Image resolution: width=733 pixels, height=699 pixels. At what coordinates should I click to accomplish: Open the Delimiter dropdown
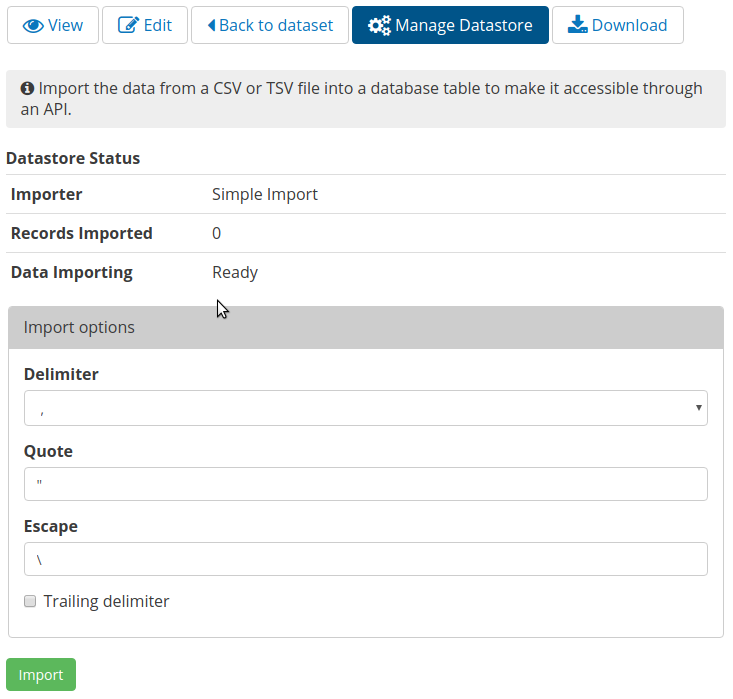tap(365, 408)
